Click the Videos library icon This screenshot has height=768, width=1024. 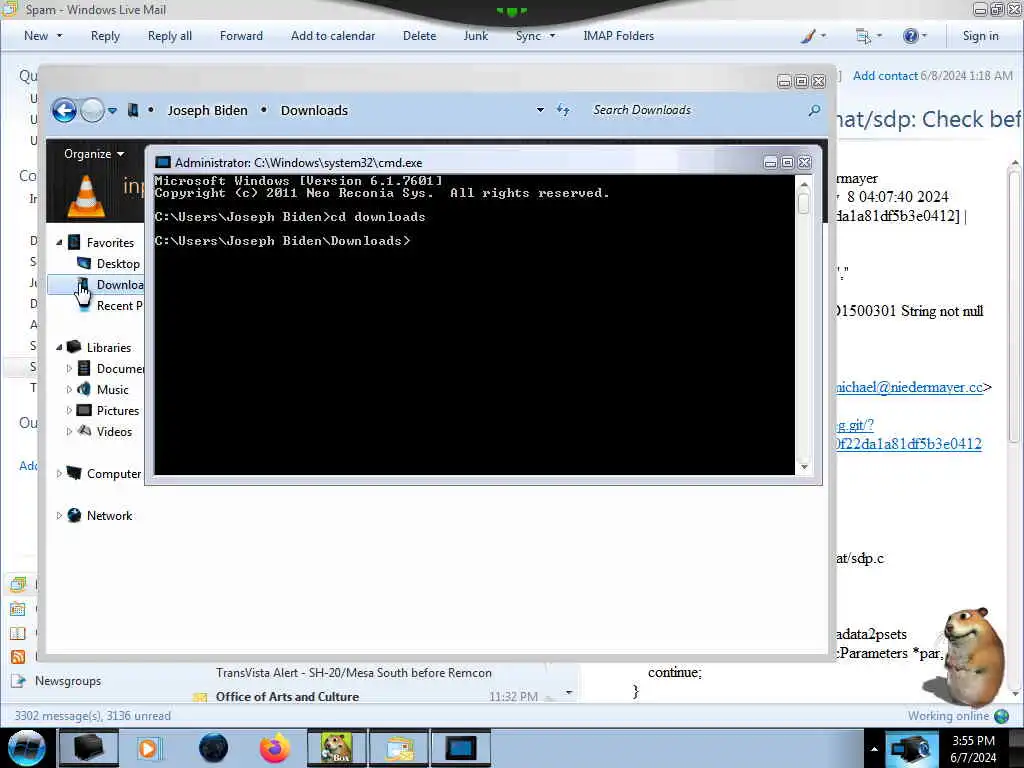pyautogui.click(x=84, y=431)
